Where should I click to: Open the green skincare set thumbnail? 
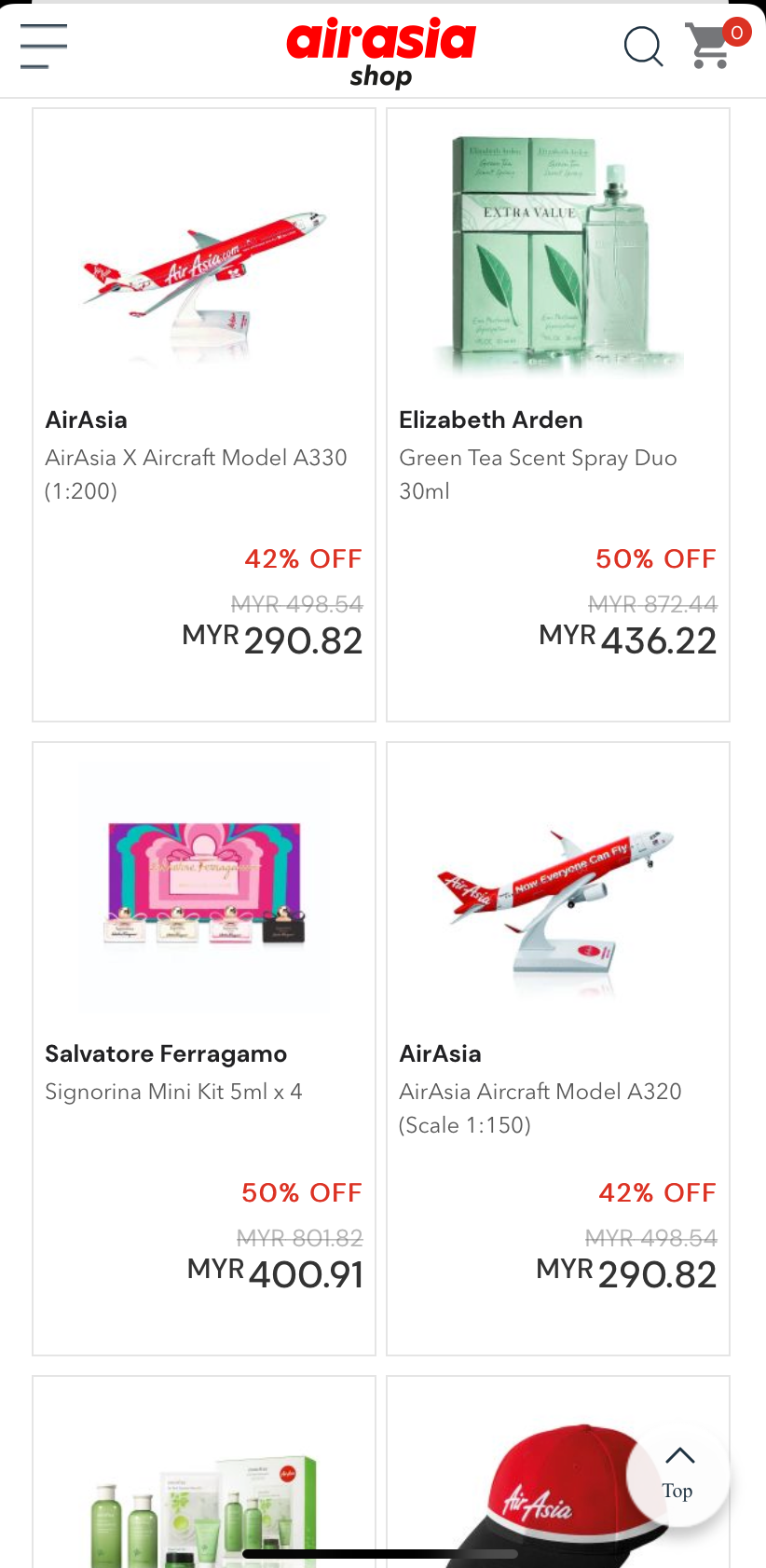[x=204, y=1501]
